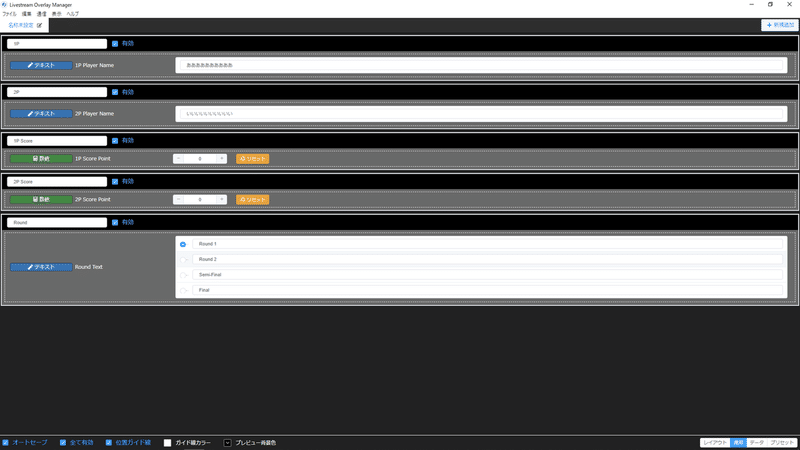Viewport: 800px width, 450px height.
Task: Click the 数値 button for 2P Score Point
Action: click(x=41, y=199)
